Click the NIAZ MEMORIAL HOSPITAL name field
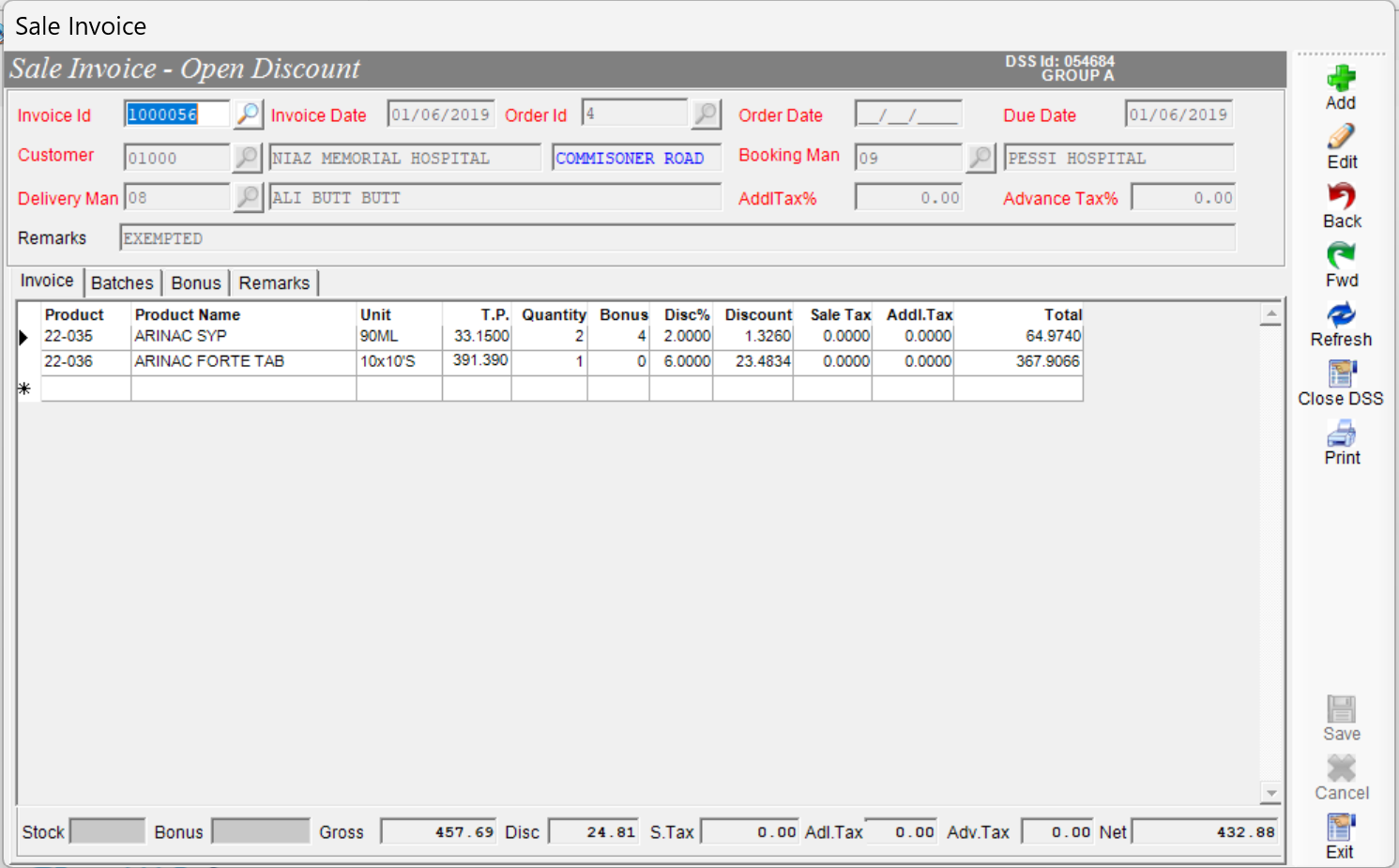 (405, 158)
